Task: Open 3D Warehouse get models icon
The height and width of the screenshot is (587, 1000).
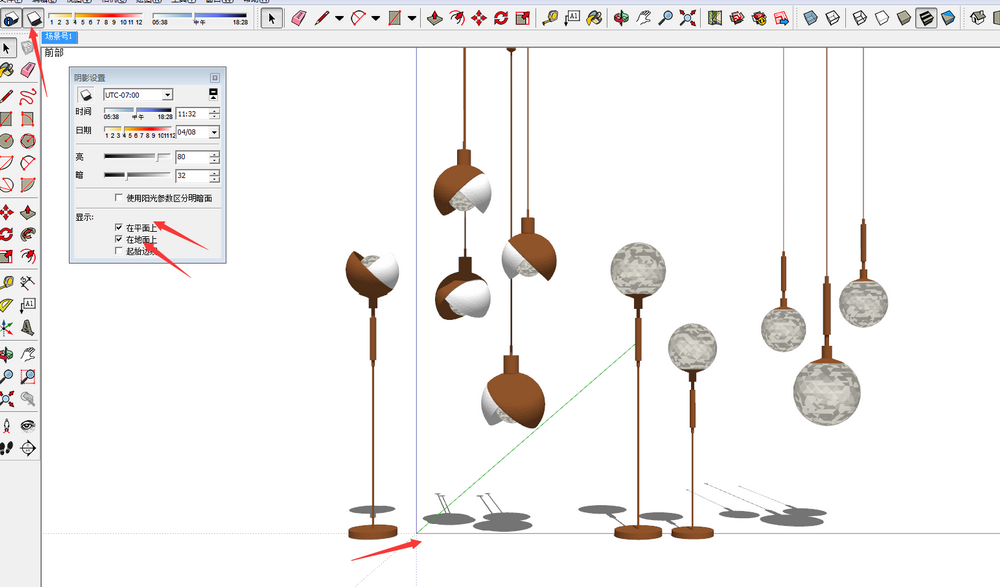Action: click(737, 19)
